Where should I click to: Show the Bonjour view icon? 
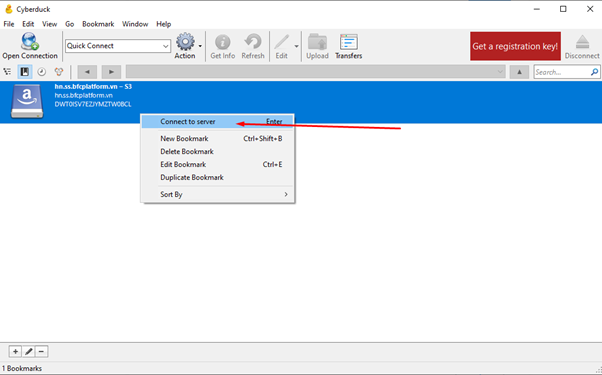click(59, 72)
